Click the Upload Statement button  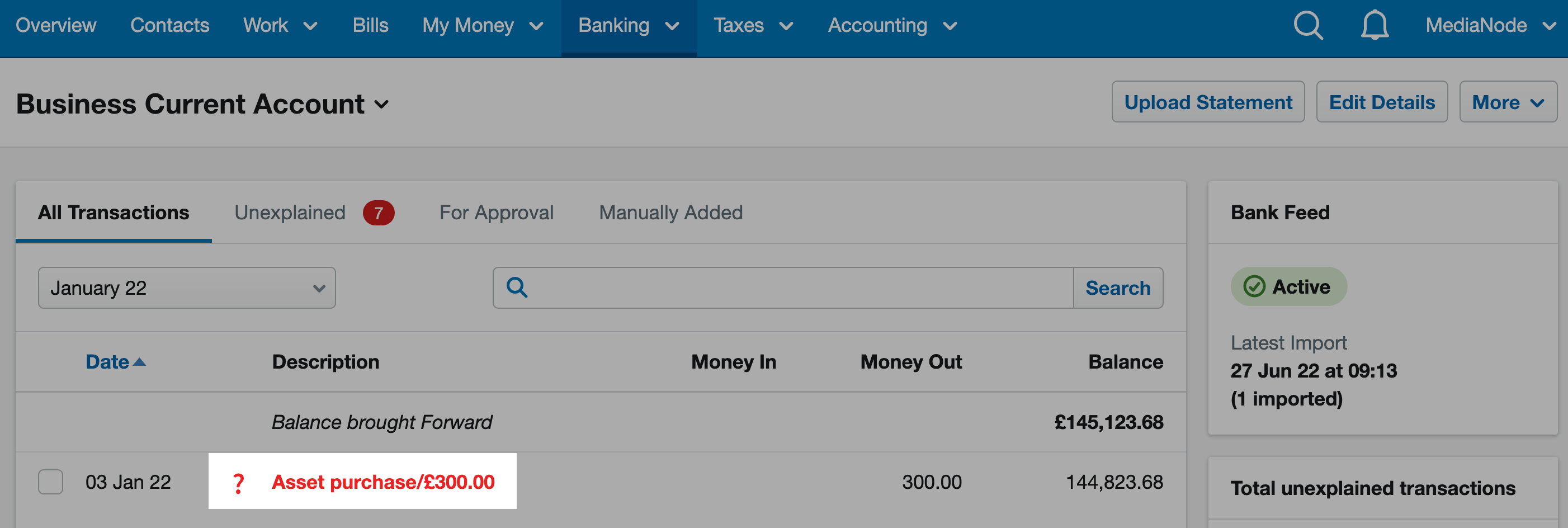(x=1208, y=102)
